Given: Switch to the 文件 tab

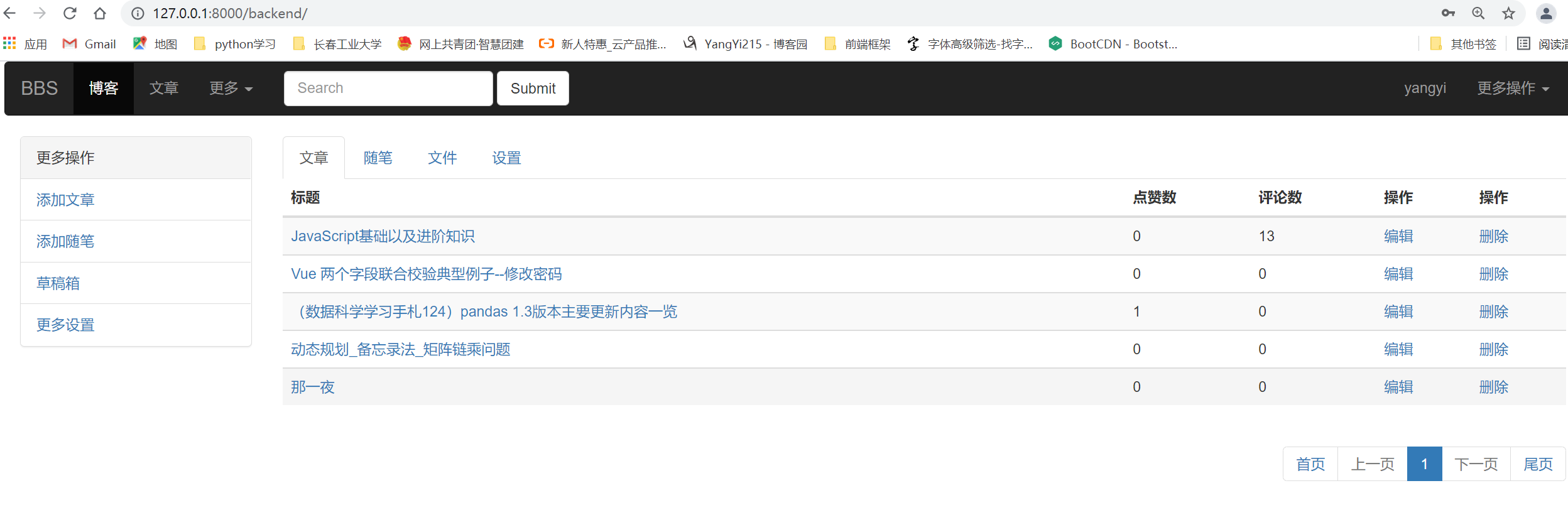Looking at the screenshot, I should tap(442, 158).
